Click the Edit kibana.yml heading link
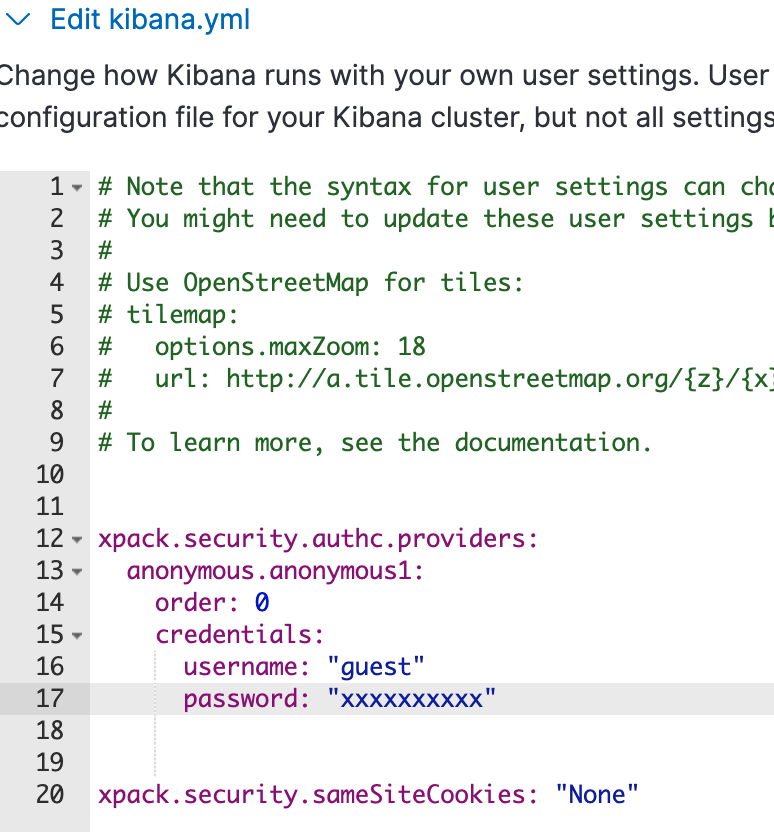 [x=150, y=20]
